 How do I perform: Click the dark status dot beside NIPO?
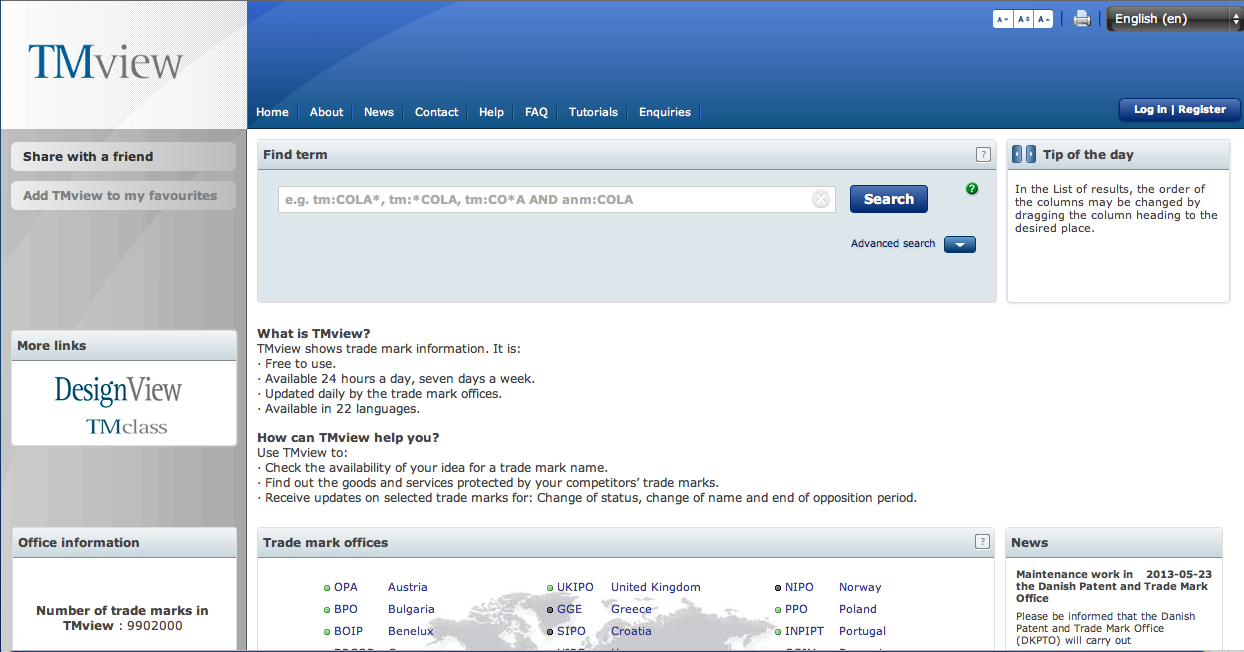(x=778, y=588)
